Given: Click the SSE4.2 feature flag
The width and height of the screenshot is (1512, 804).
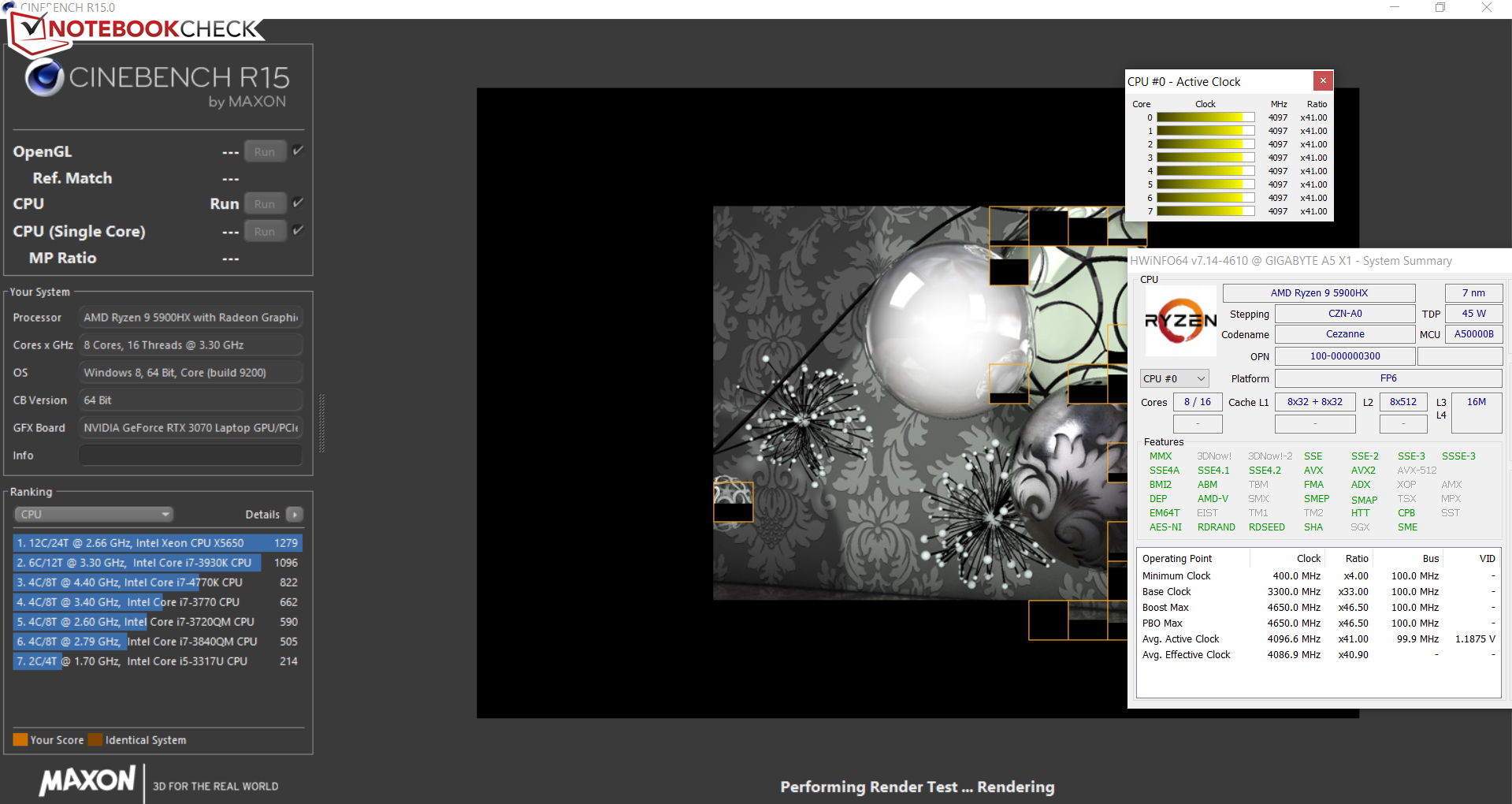Looking at the screenshot, I should [x=1265, y=471].
